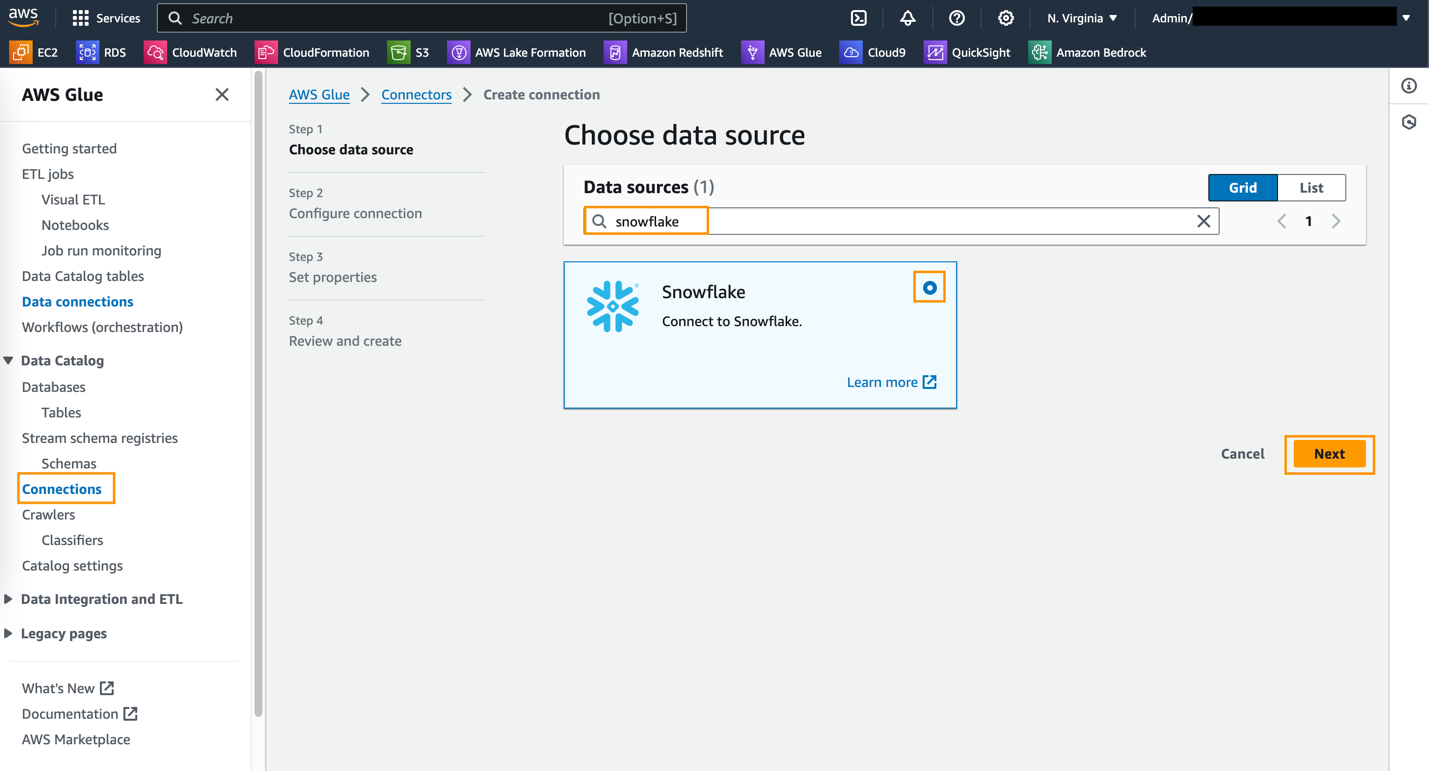Open the S3 favorite shortcut
1429x771 pixels.
pyautogui.click(x=409, y=52)
